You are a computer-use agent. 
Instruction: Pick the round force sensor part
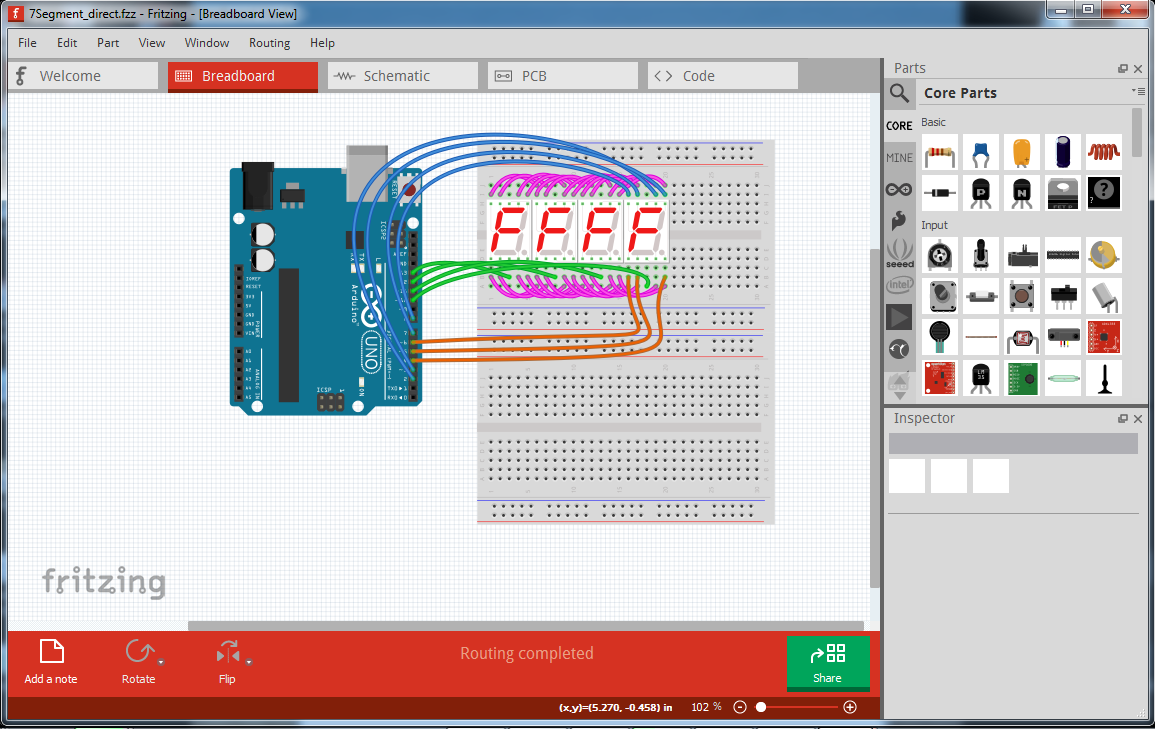(x=940, y=337)
